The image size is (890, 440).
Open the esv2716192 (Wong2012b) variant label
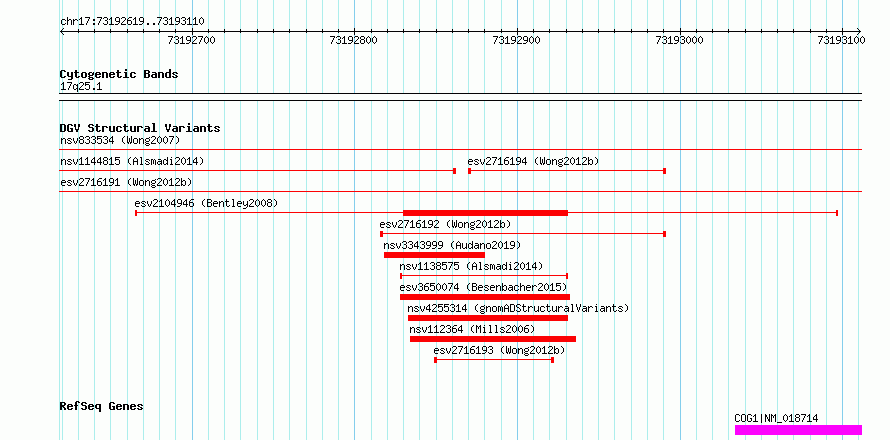tap(446, 224)
